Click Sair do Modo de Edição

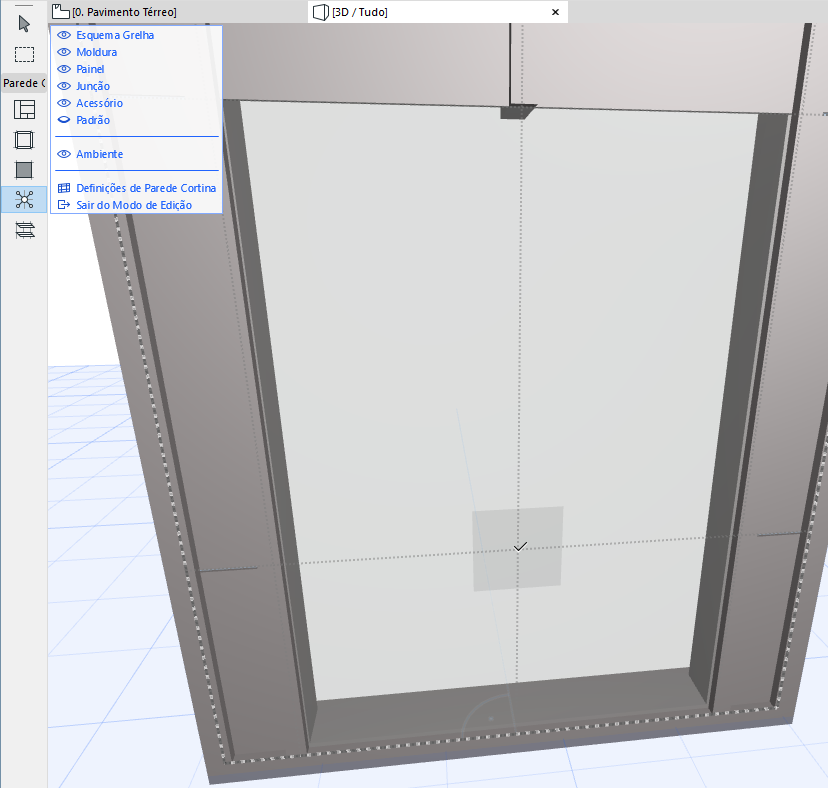pos(134,205)
